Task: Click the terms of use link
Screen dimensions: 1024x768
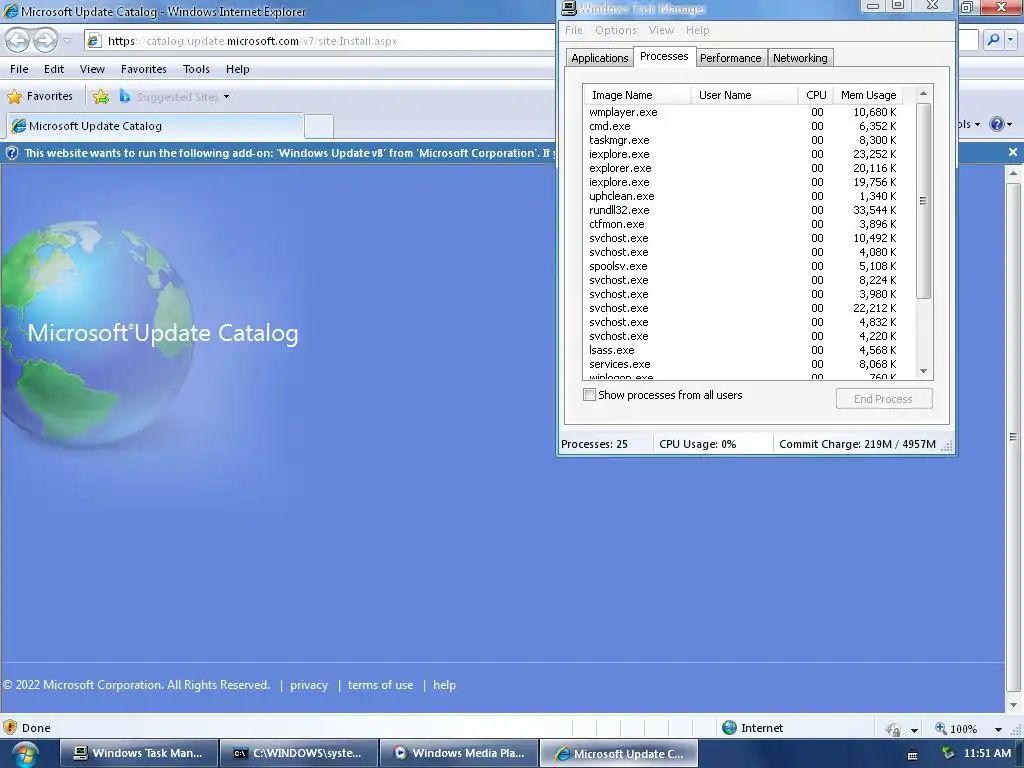Action: click(380, 685)
